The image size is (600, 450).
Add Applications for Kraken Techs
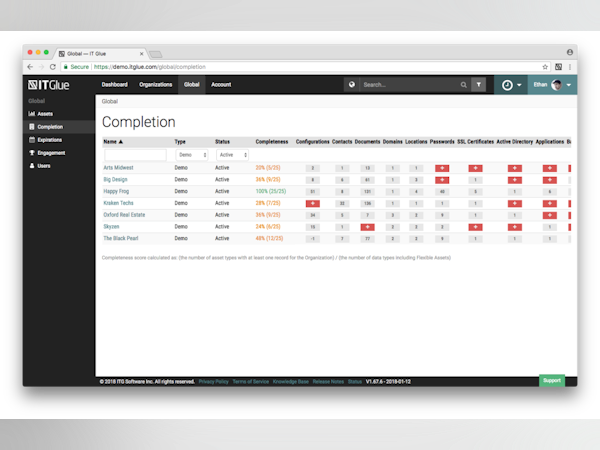click(x=549, y=204)
